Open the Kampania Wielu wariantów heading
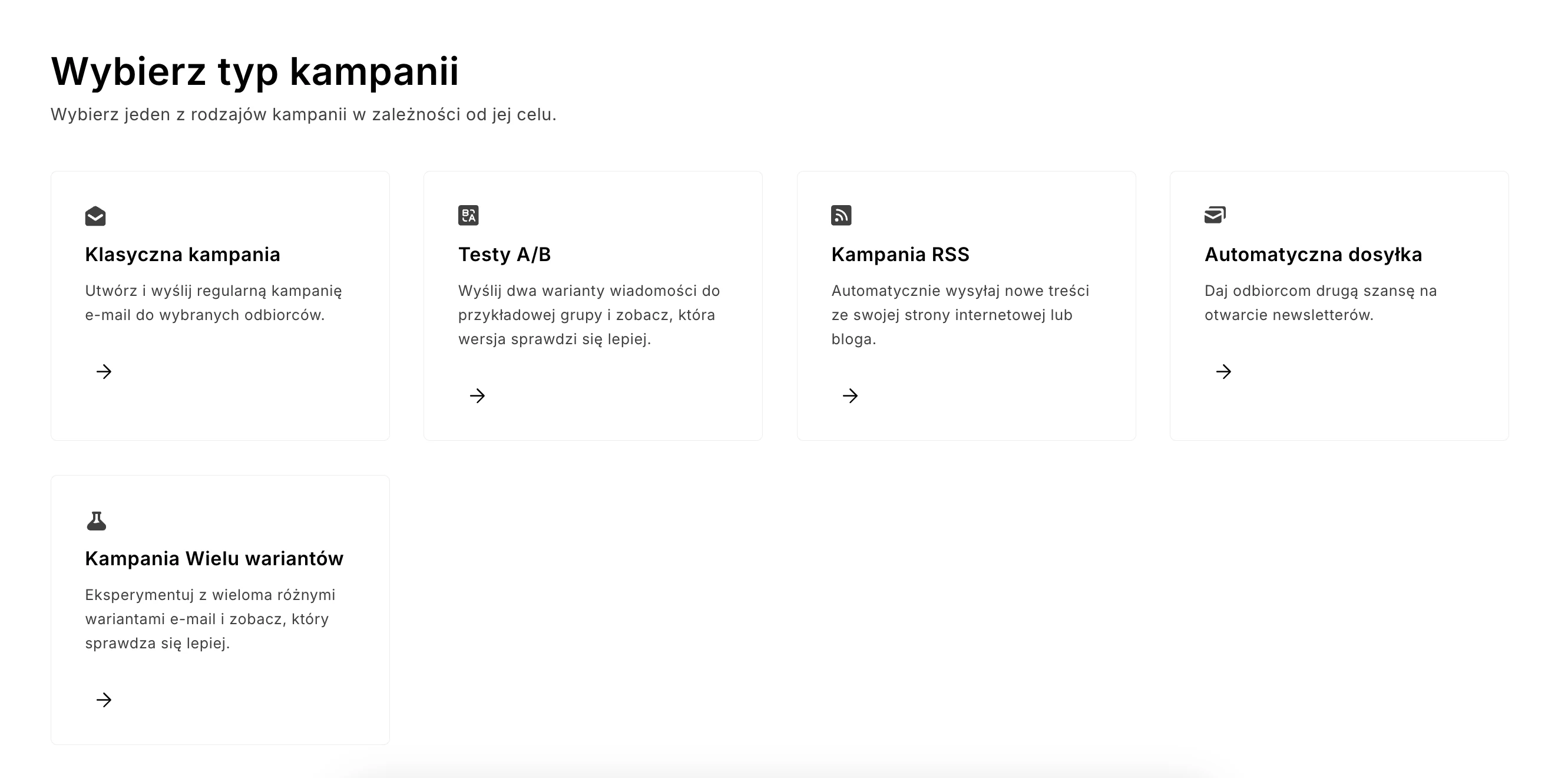This screenshot has height=778, width=1568. click(x=214, y=559)
